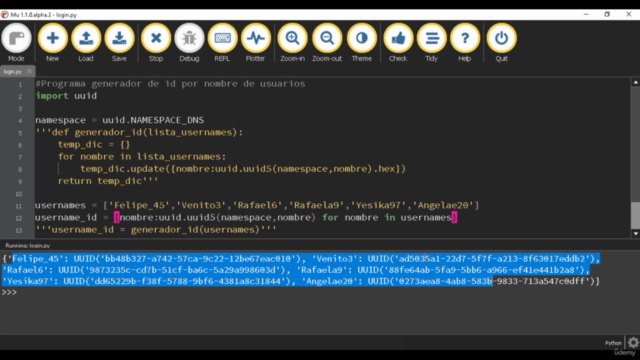Open the Plotter panel
The image size is (640, 360).
point(256,42)
